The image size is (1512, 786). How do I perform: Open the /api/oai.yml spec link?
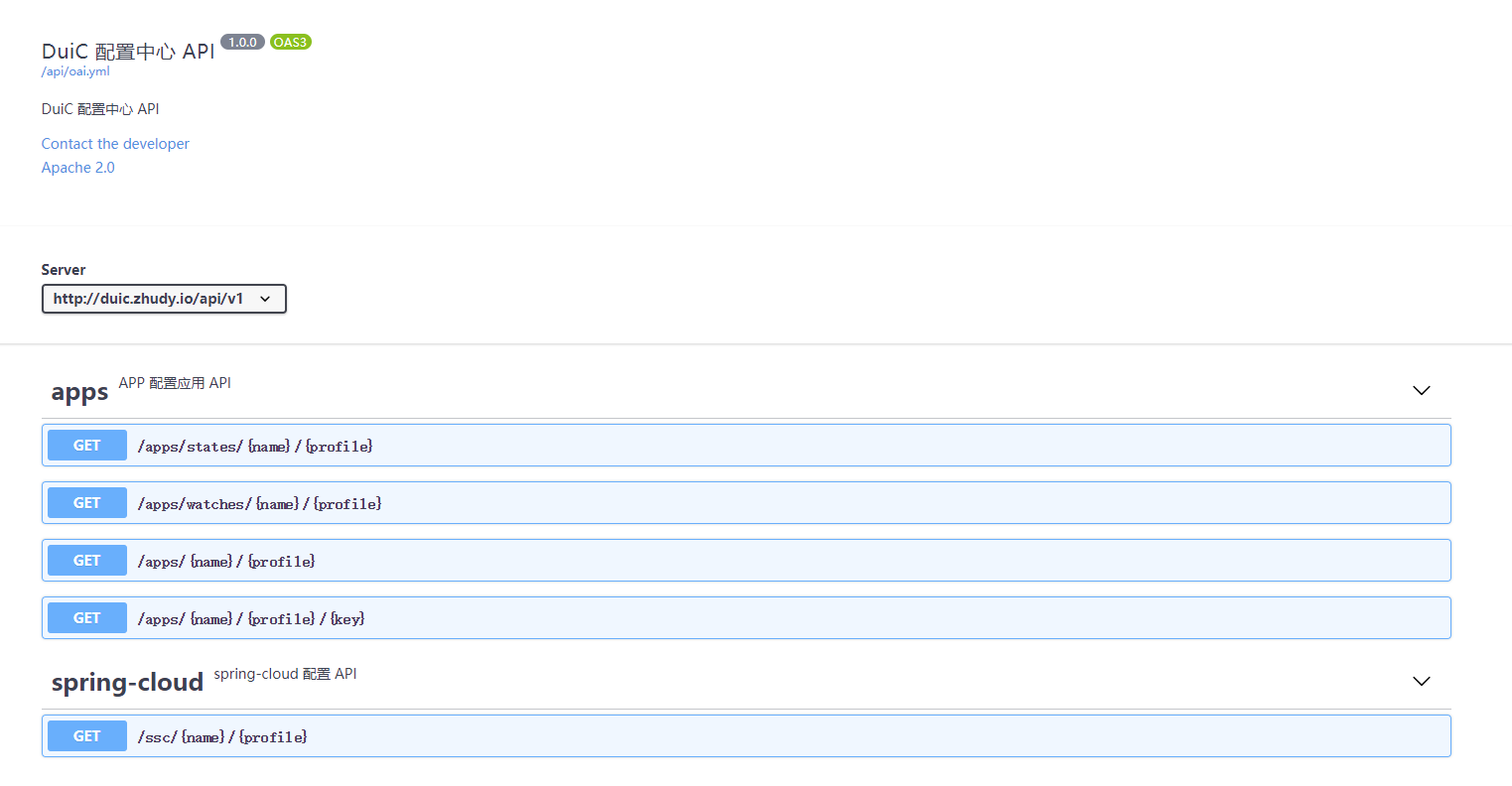(75, 71)
